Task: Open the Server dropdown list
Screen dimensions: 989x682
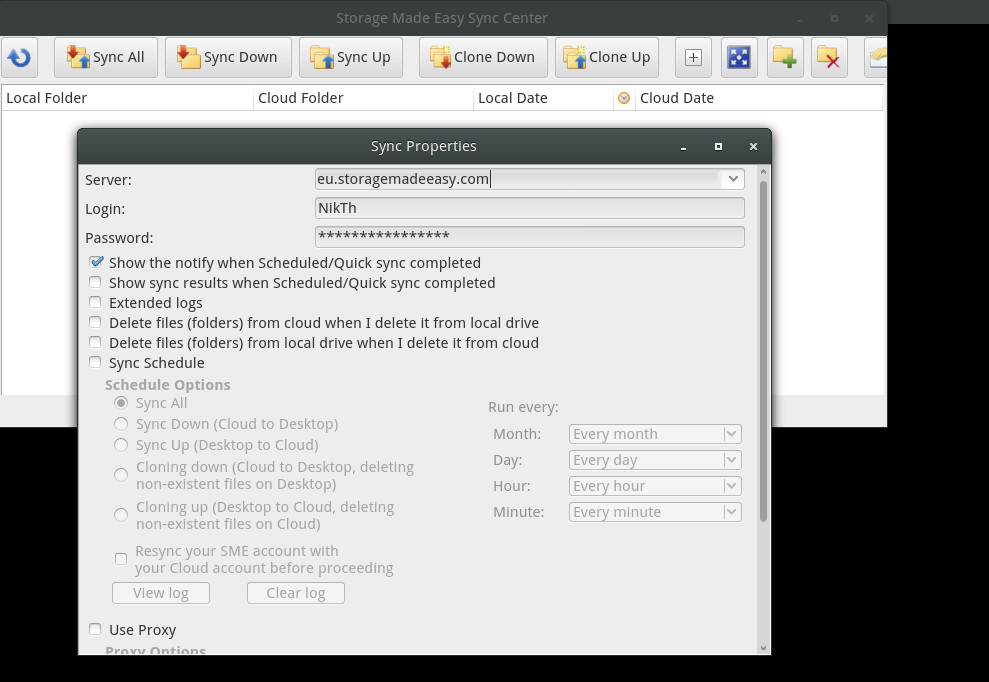Action: [x=733, y=179]
